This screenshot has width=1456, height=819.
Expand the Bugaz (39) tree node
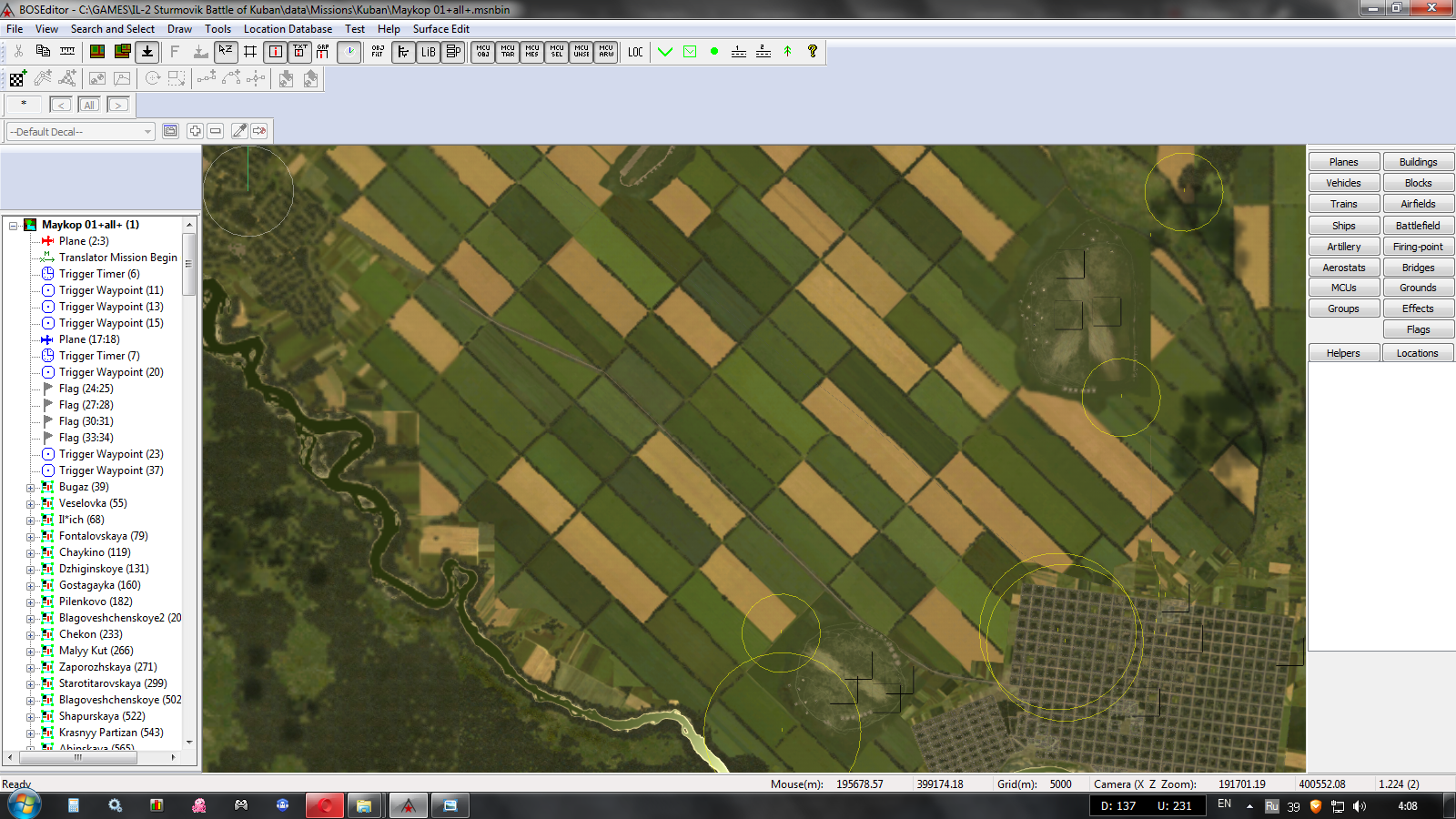[x=30, y=488]
